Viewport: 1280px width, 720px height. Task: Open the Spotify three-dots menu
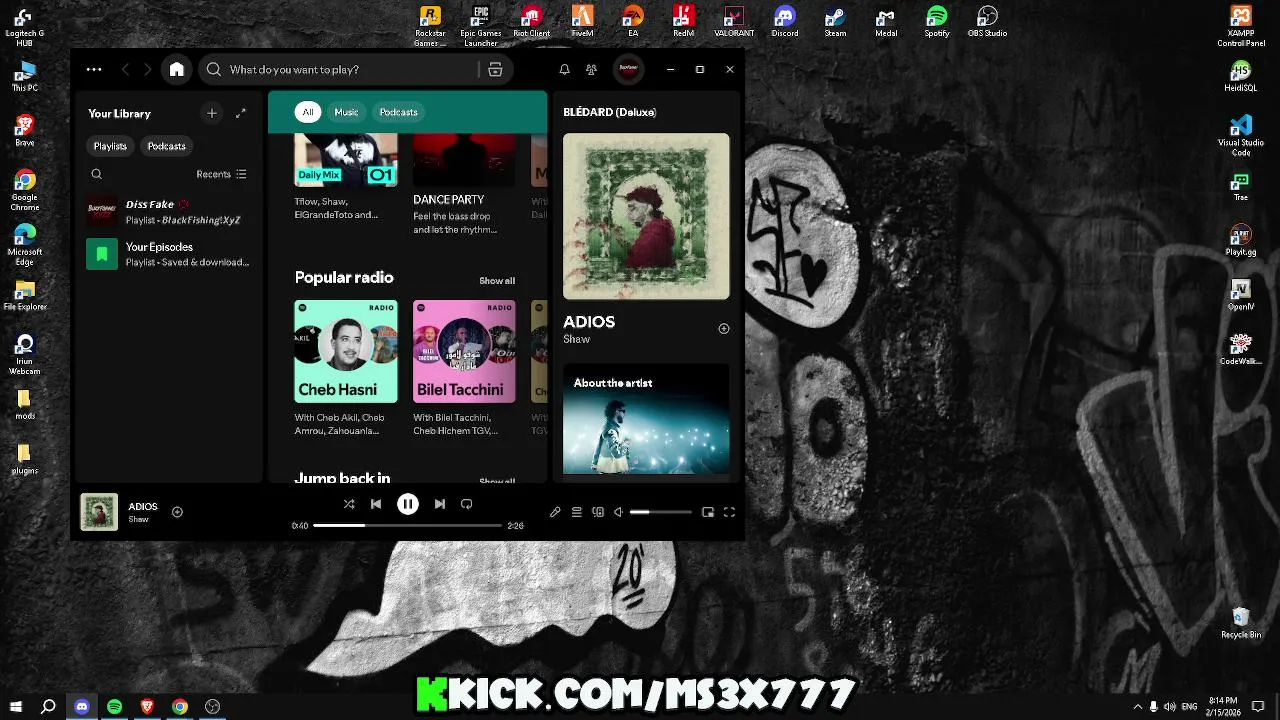94,69
